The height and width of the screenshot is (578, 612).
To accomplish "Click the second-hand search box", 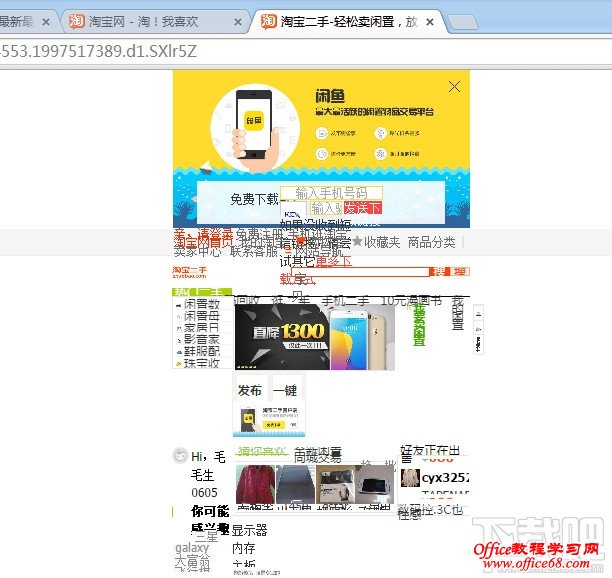I will tap(360, 272).
